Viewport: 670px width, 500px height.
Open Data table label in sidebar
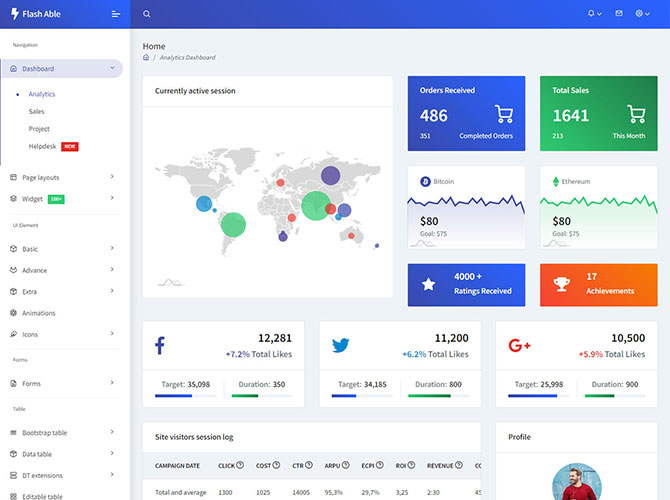point(37,454)
